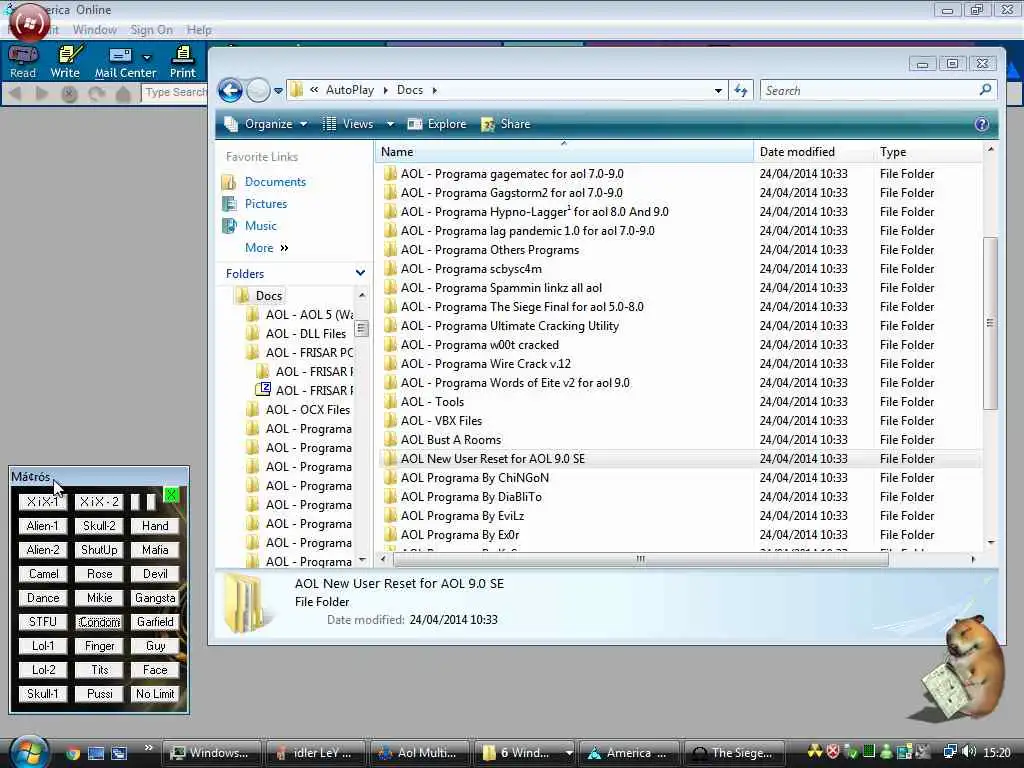This screenshot has width=1024, height=768.
Task: Open the Organize menu
Action: click(x=266, y=124)
